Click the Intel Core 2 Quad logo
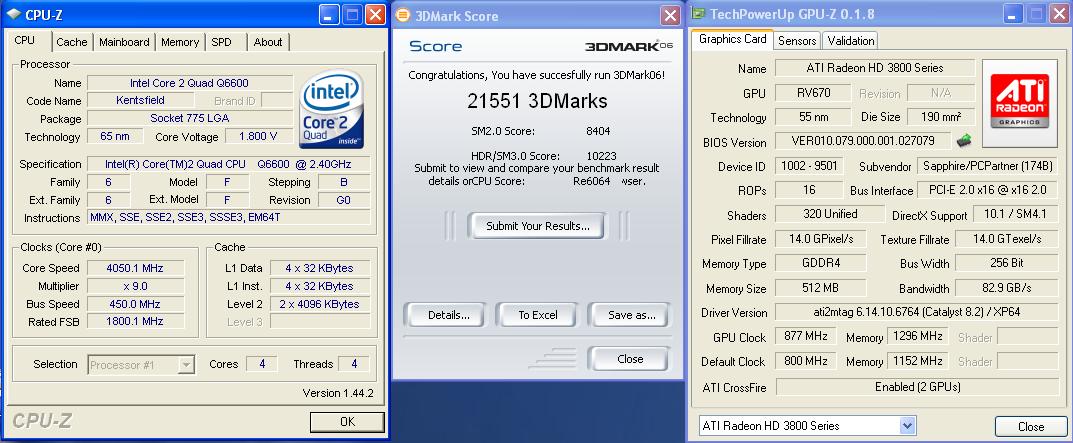1073x443 pixels. [333, 110]
